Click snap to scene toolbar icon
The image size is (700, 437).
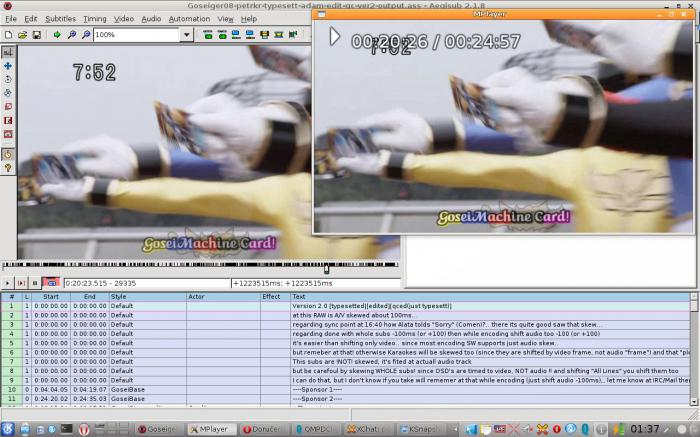[x=279, y=34]
